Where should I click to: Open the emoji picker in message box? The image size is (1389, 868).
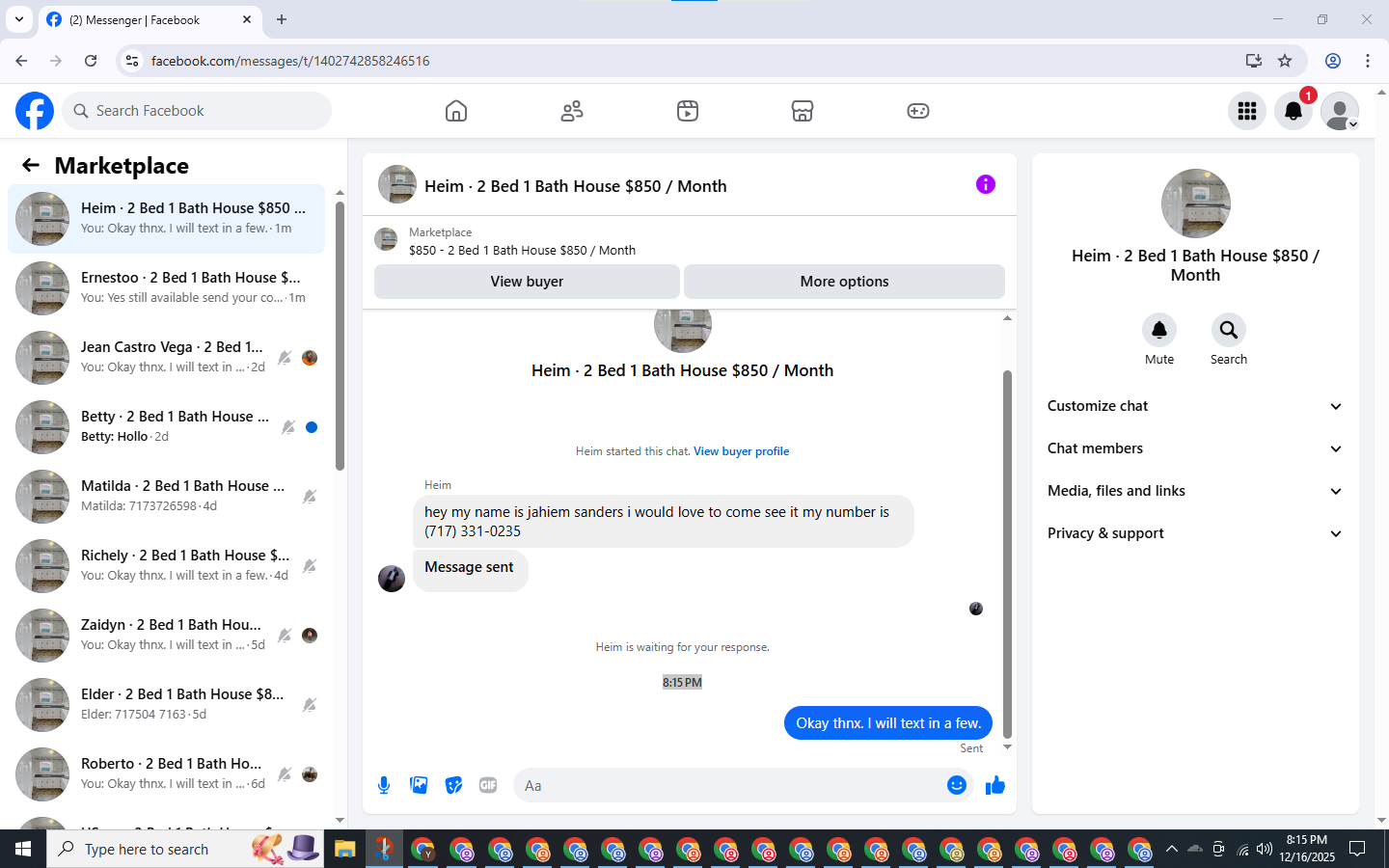coord(957,785)
